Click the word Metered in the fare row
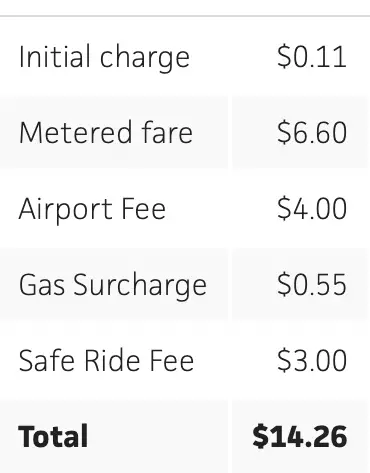 click(x=75, y=133)
